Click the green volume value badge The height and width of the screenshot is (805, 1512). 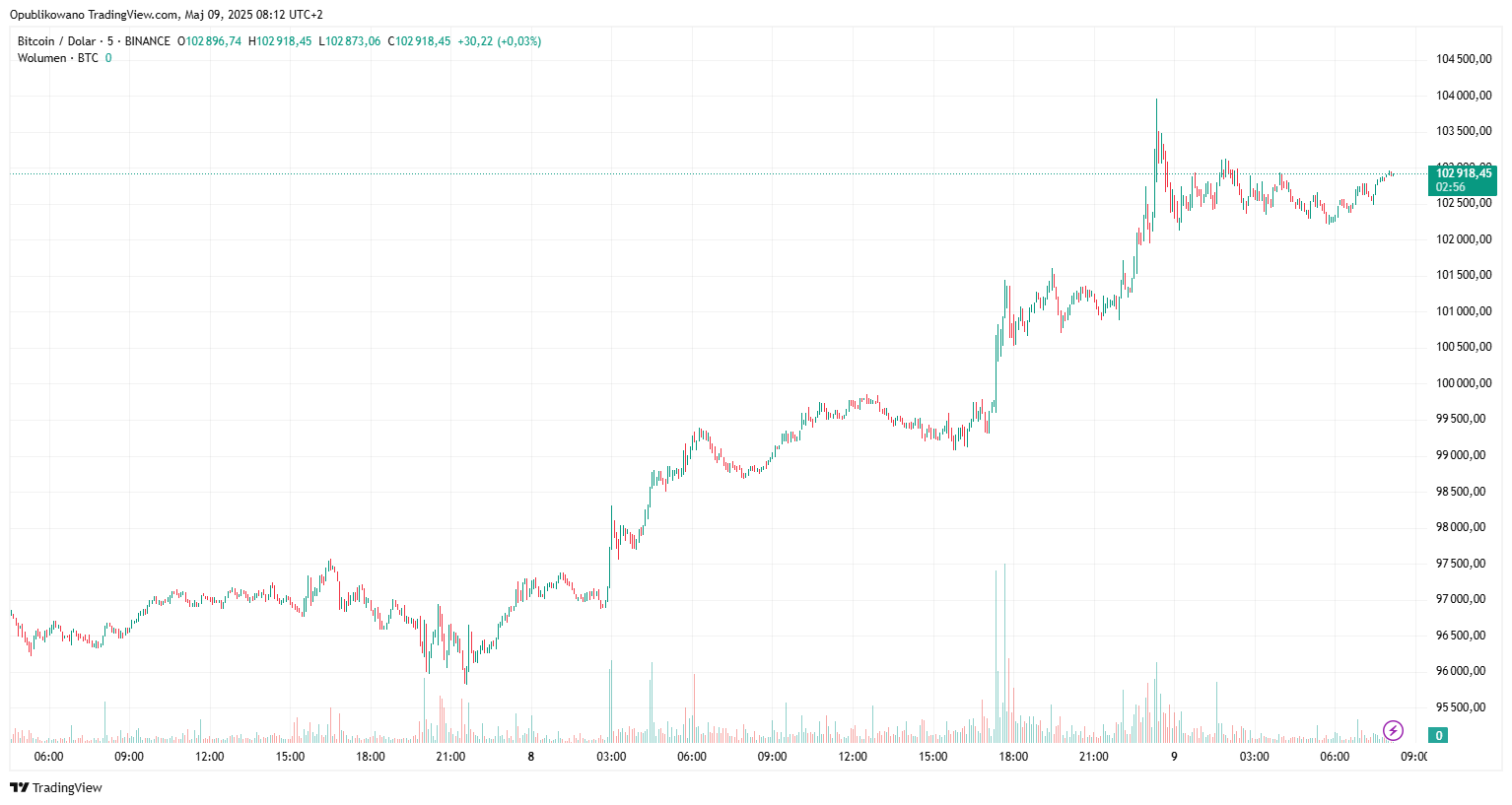coord(1439,735)
